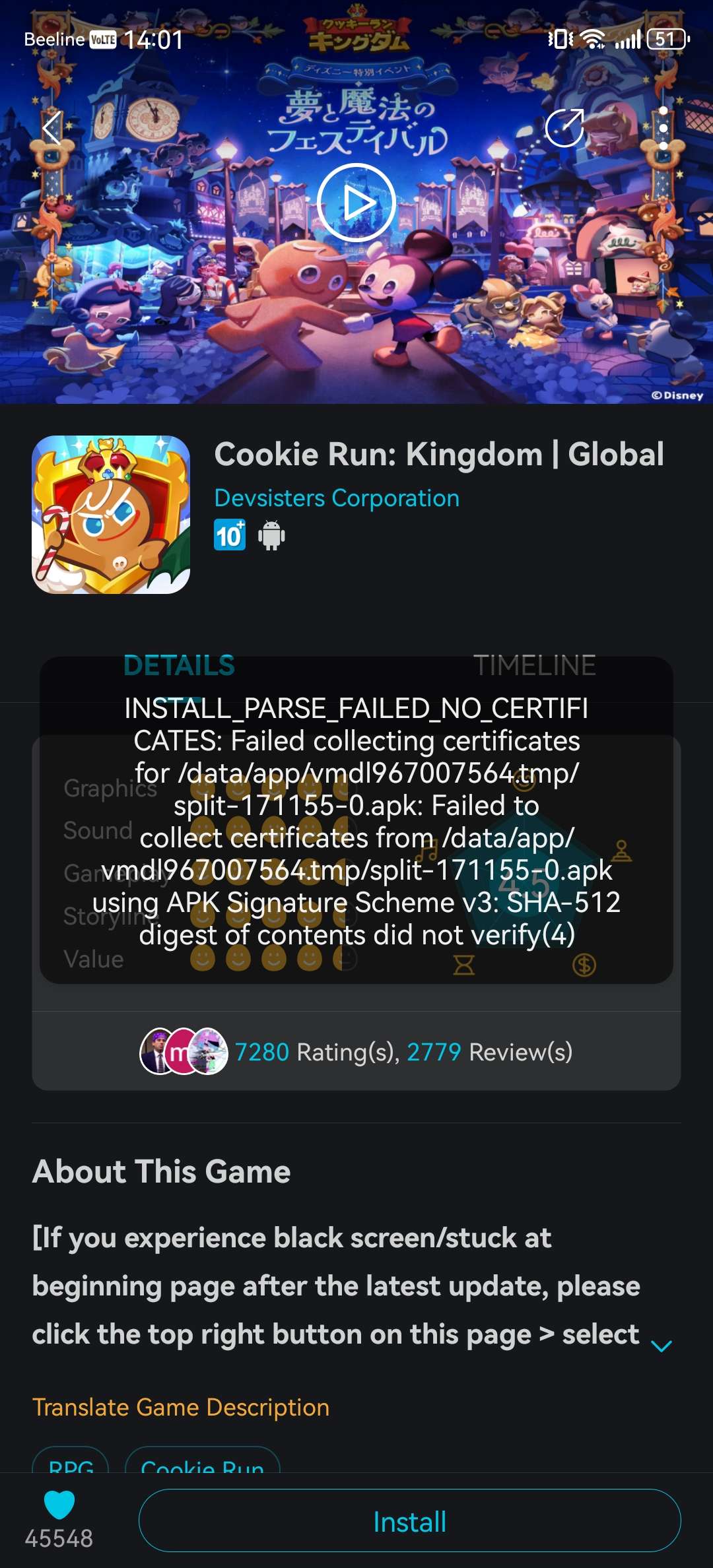Switch to the DETAILS tab
713x1568 pixels.
(179, 665)
